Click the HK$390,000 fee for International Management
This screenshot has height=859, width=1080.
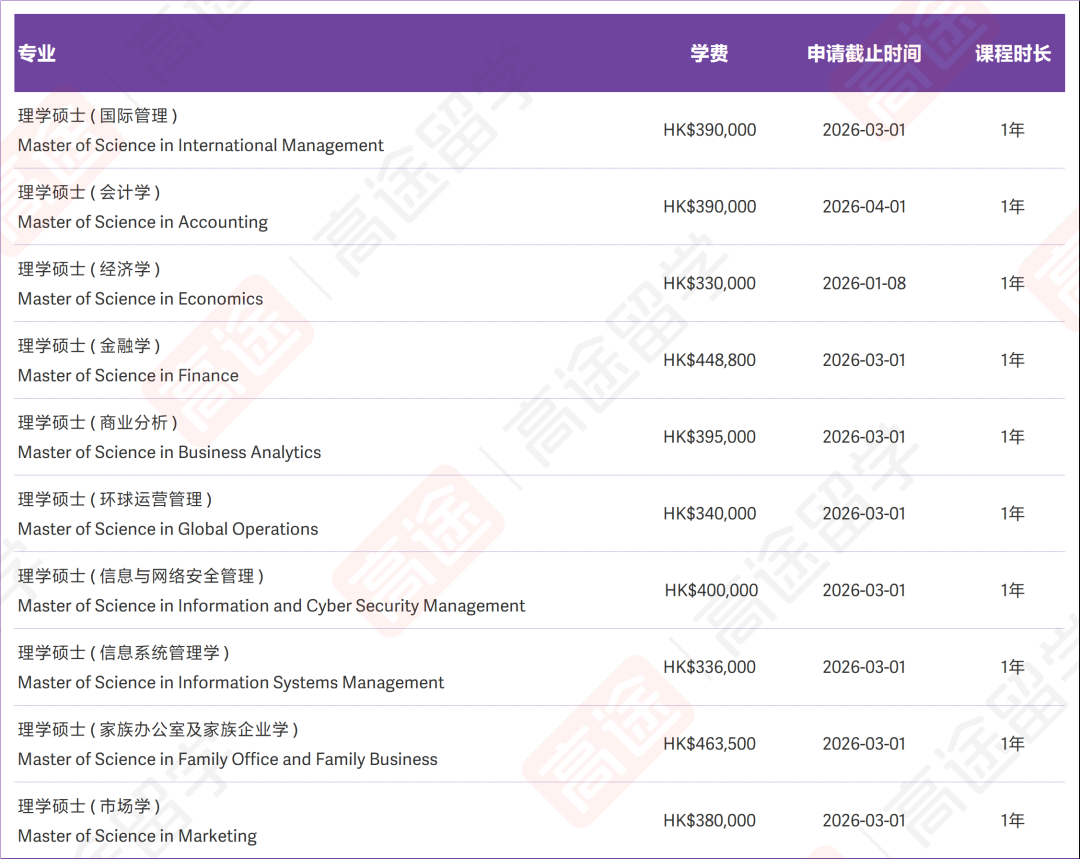tap(709, 130)
